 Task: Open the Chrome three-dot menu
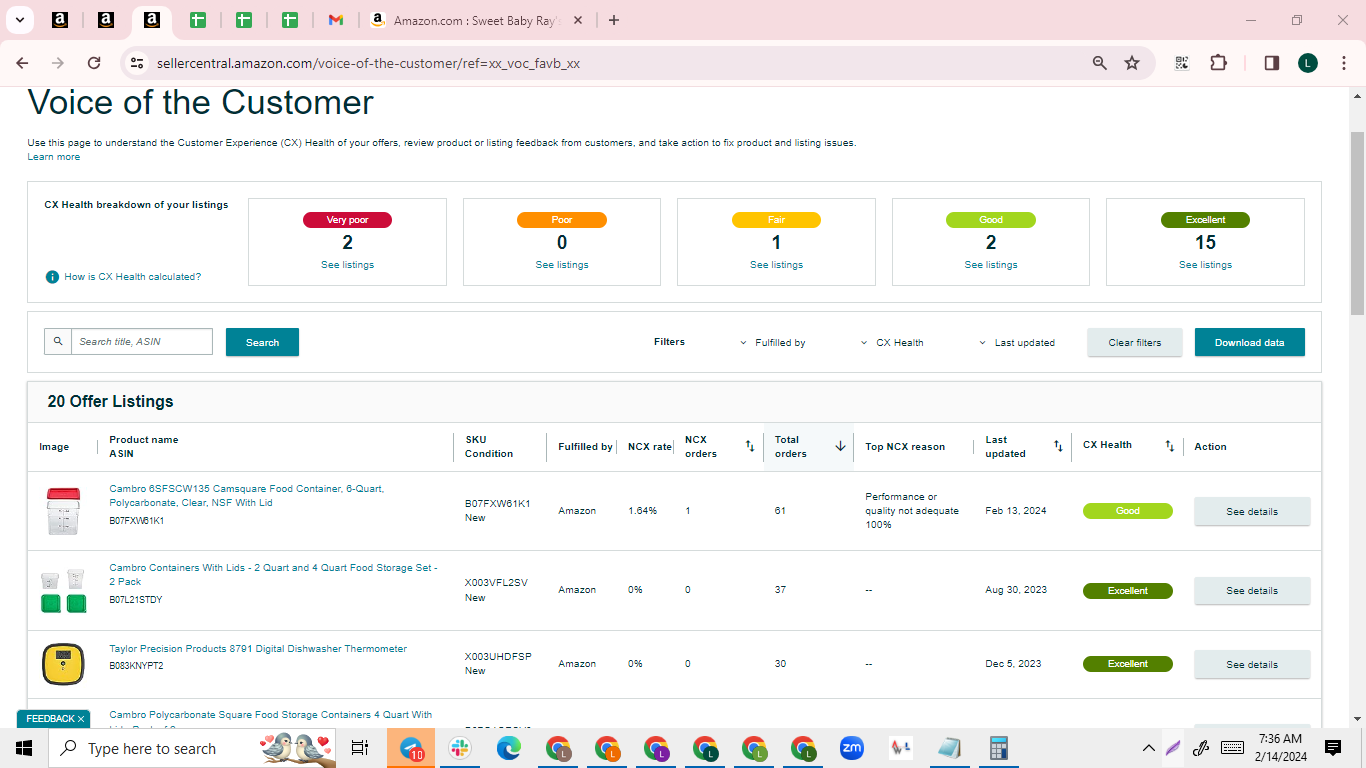(x=1343, y=63)
